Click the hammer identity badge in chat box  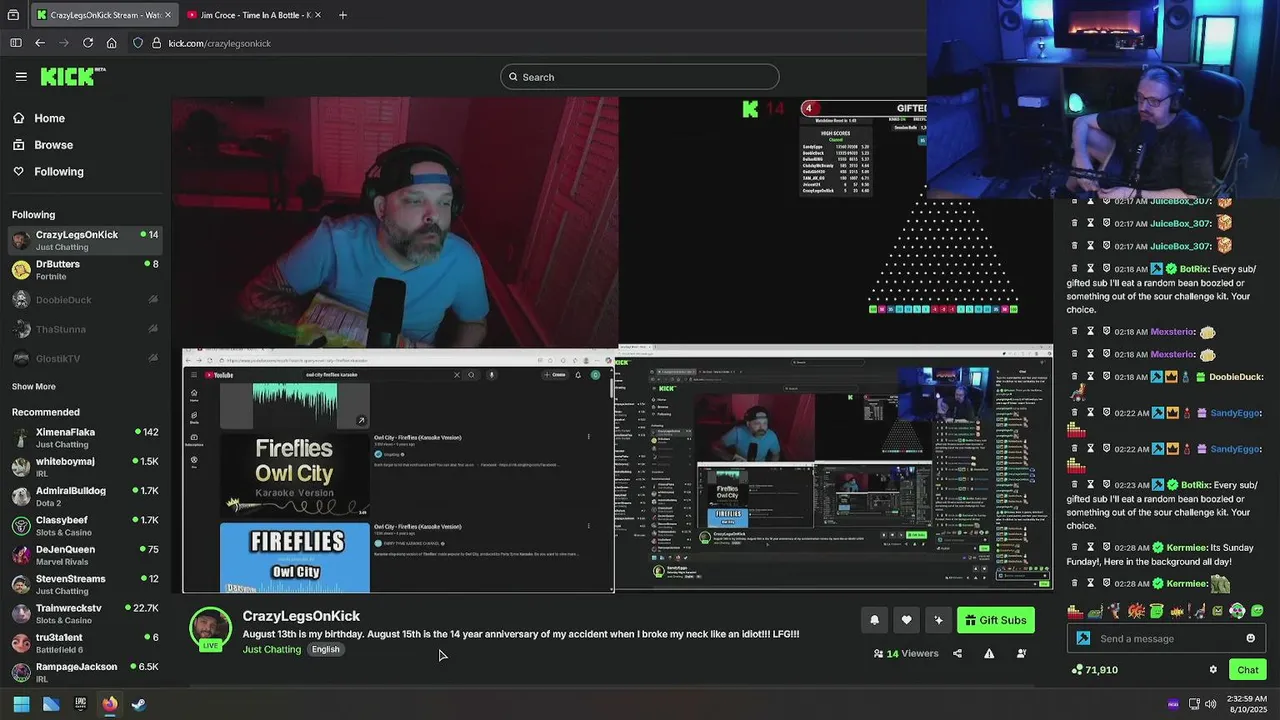click(1083, 639)
